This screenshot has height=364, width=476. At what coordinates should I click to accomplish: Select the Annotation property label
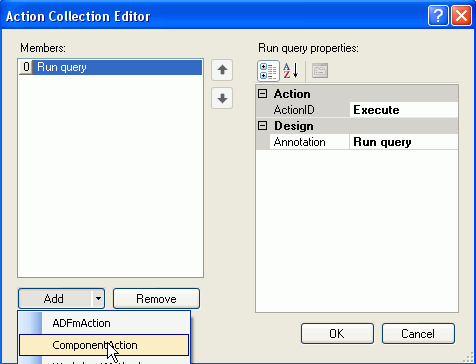309,142
